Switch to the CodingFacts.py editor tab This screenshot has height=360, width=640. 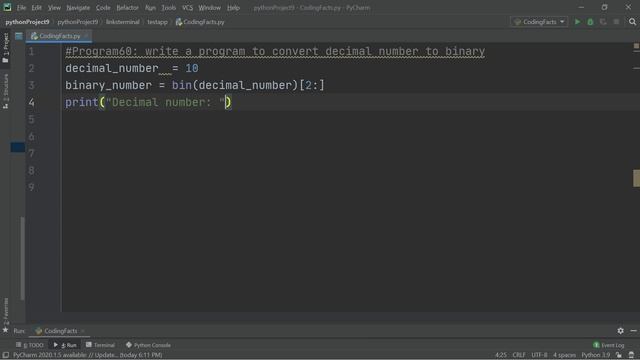coord(58,36)
